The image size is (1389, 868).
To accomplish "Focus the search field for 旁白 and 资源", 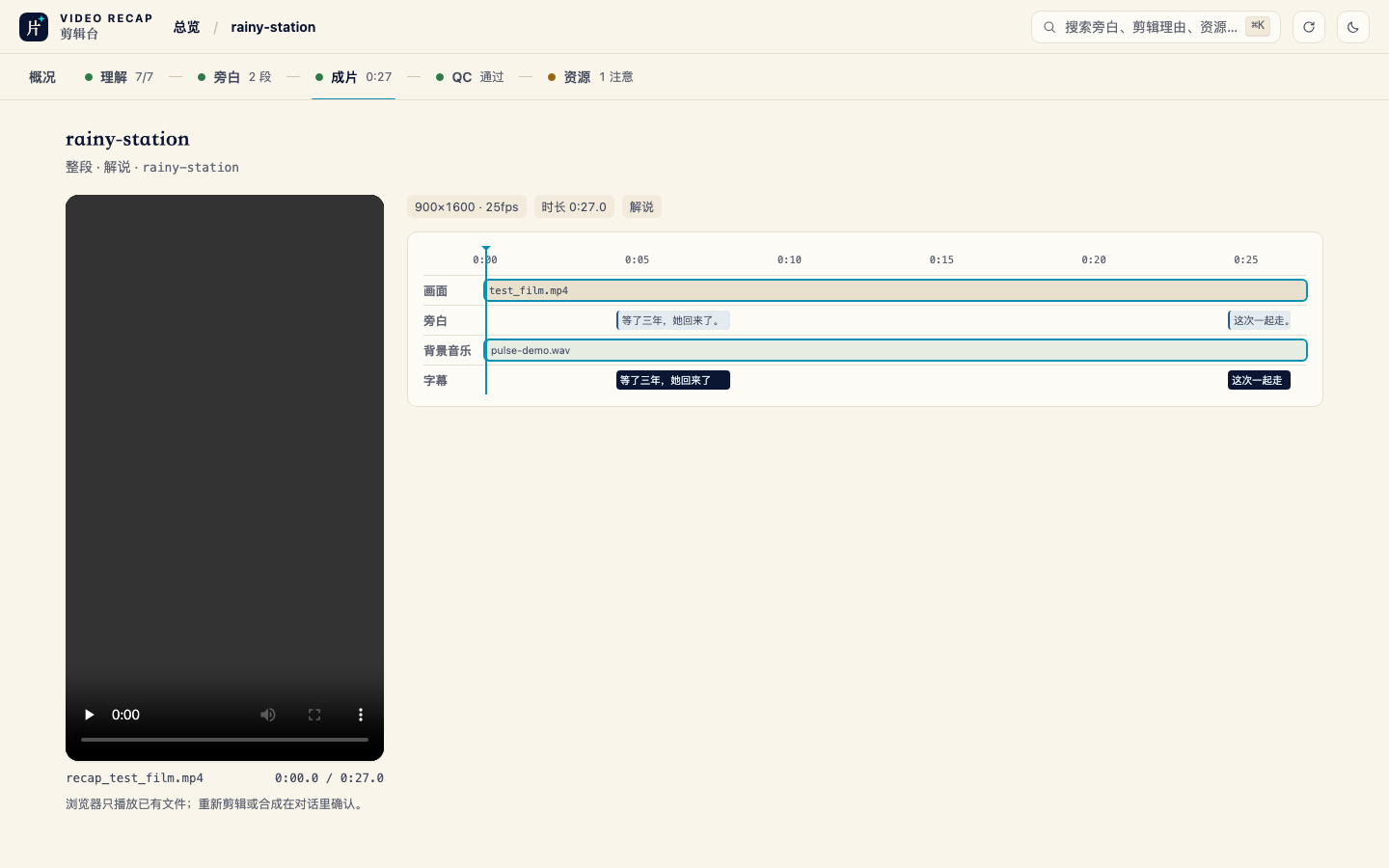I will pos(1156,27).
